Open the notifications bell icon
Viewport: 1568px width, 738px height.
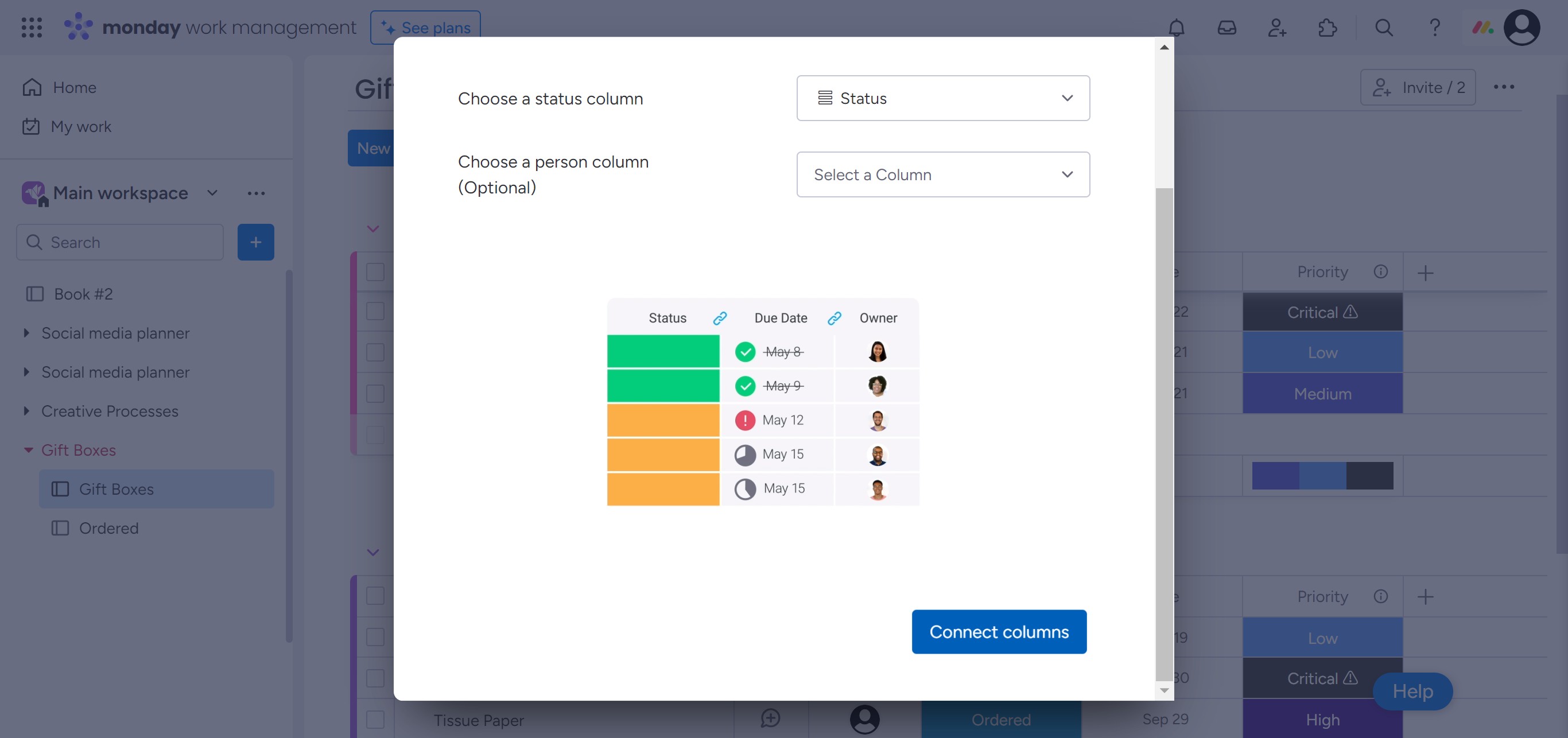(x=1176, y=28)
